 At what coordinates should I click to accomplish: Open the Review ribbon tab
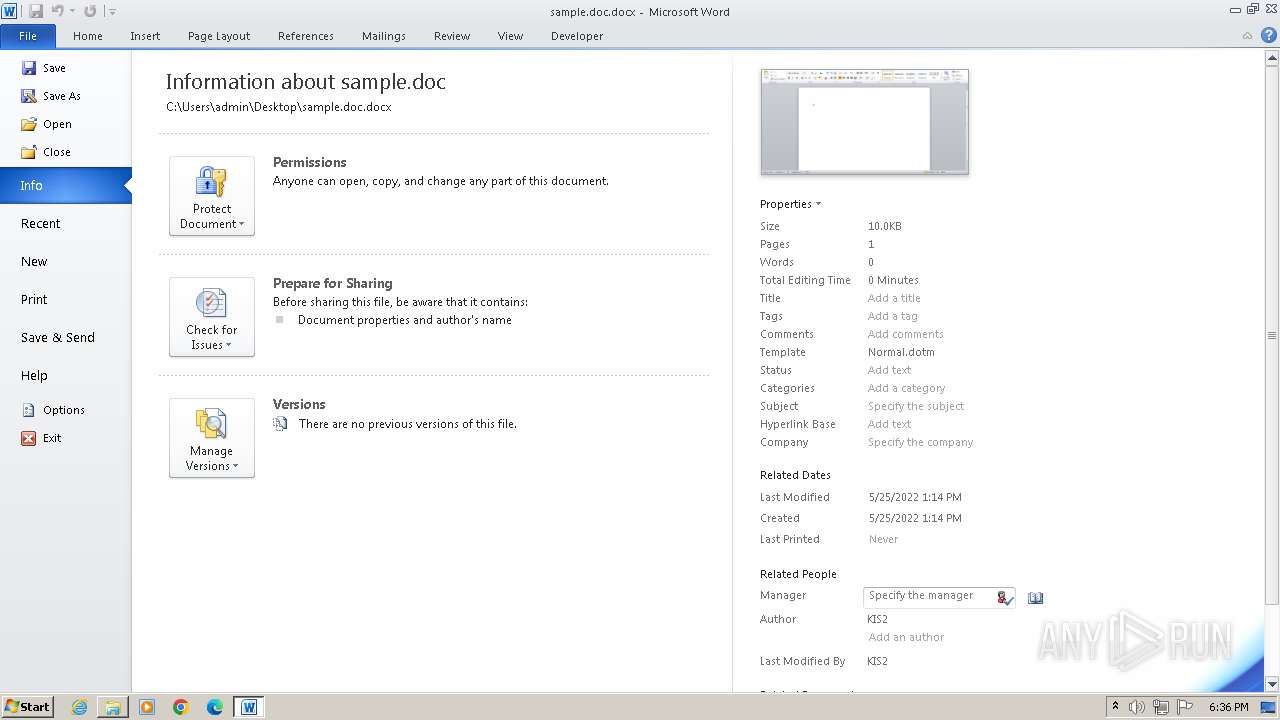point(452,36)
